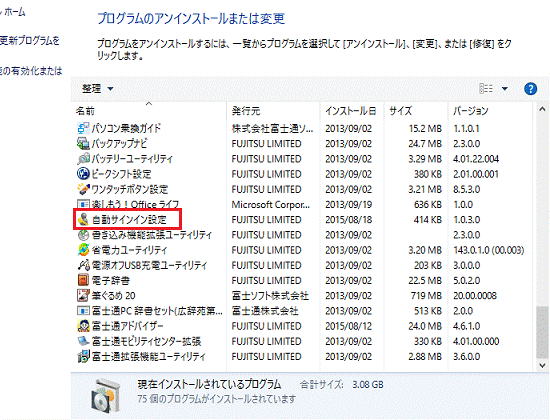Click the 富士通拡張機能ユーティリティ icon

click(x=83, y=356)
